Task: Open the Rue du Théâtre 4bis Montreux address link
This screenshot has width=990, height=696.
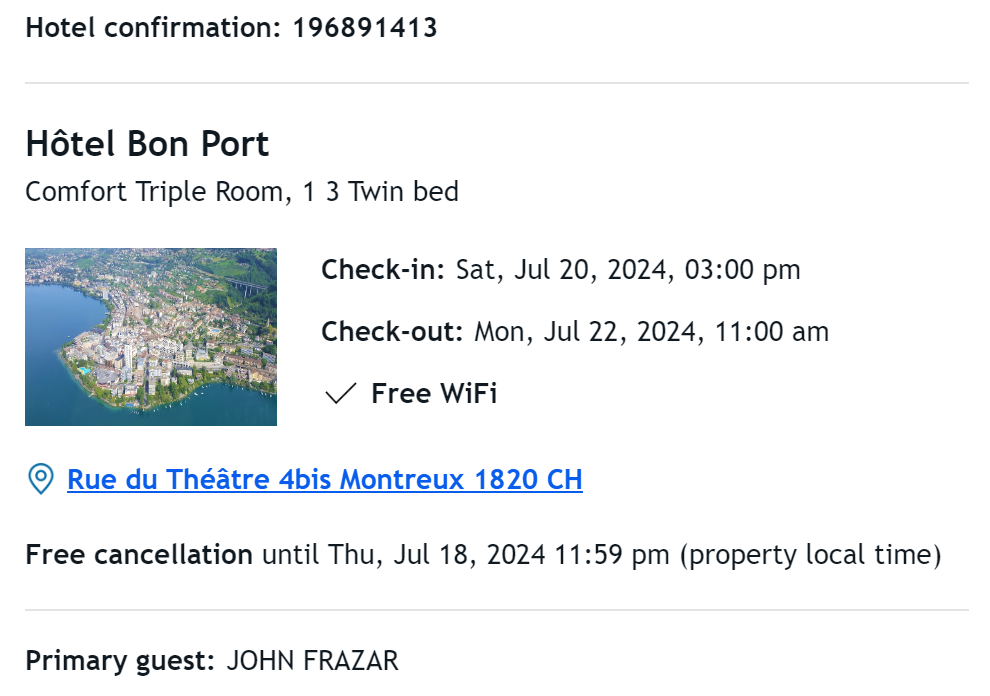Action: (325, 479)
